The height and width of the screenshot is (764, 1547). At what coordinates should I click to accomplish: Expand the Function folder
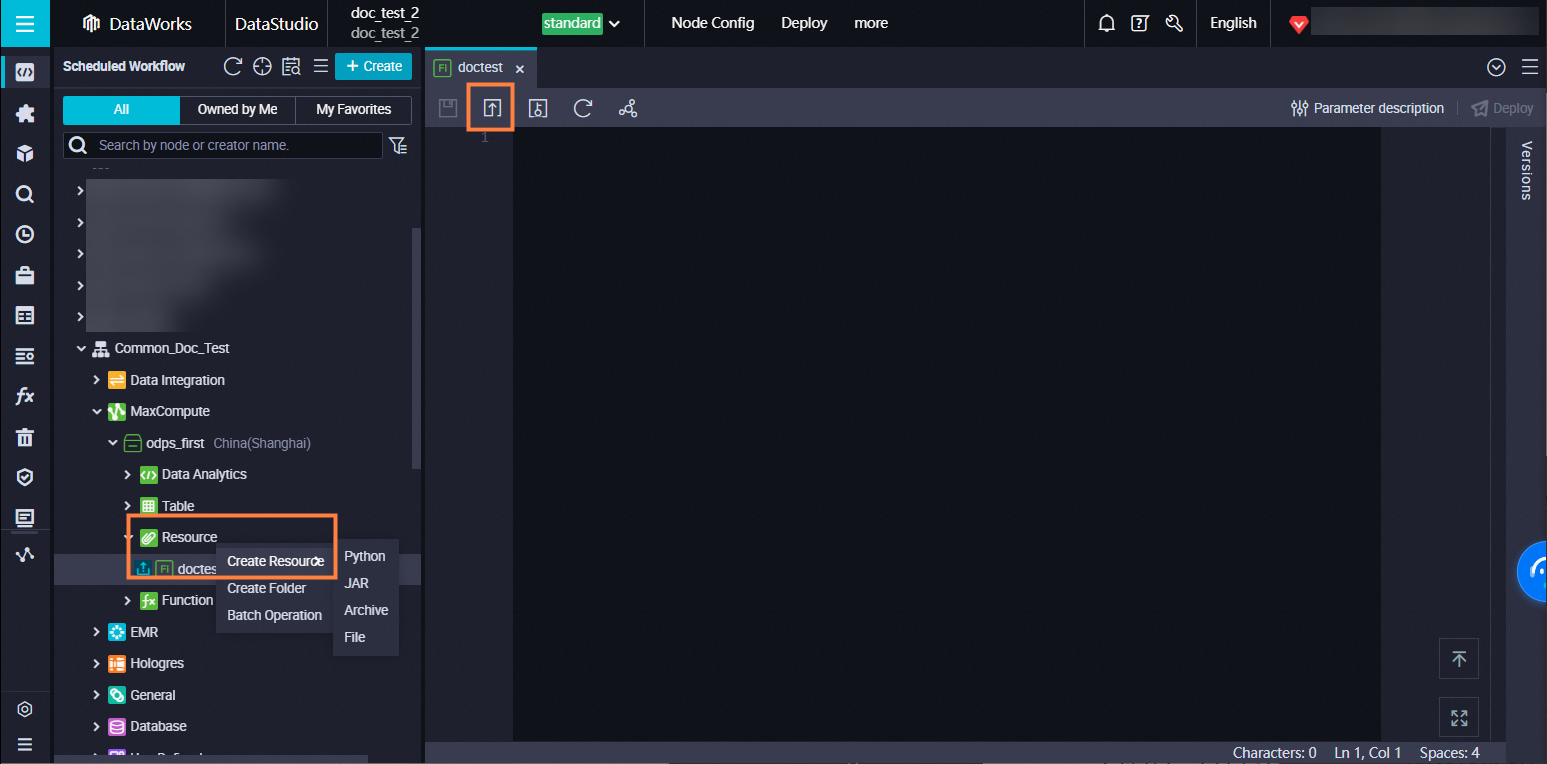click(128, 600)
